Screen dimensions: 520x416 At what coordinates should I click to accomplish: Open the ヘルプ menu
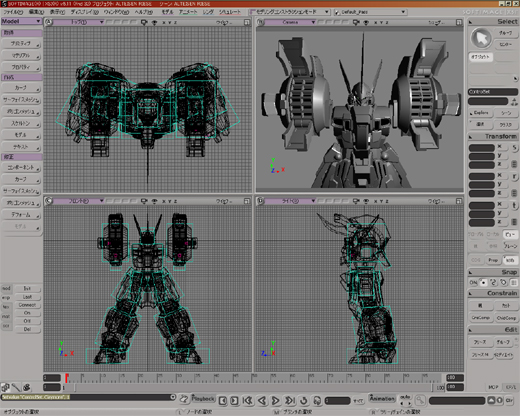[143, 12]
